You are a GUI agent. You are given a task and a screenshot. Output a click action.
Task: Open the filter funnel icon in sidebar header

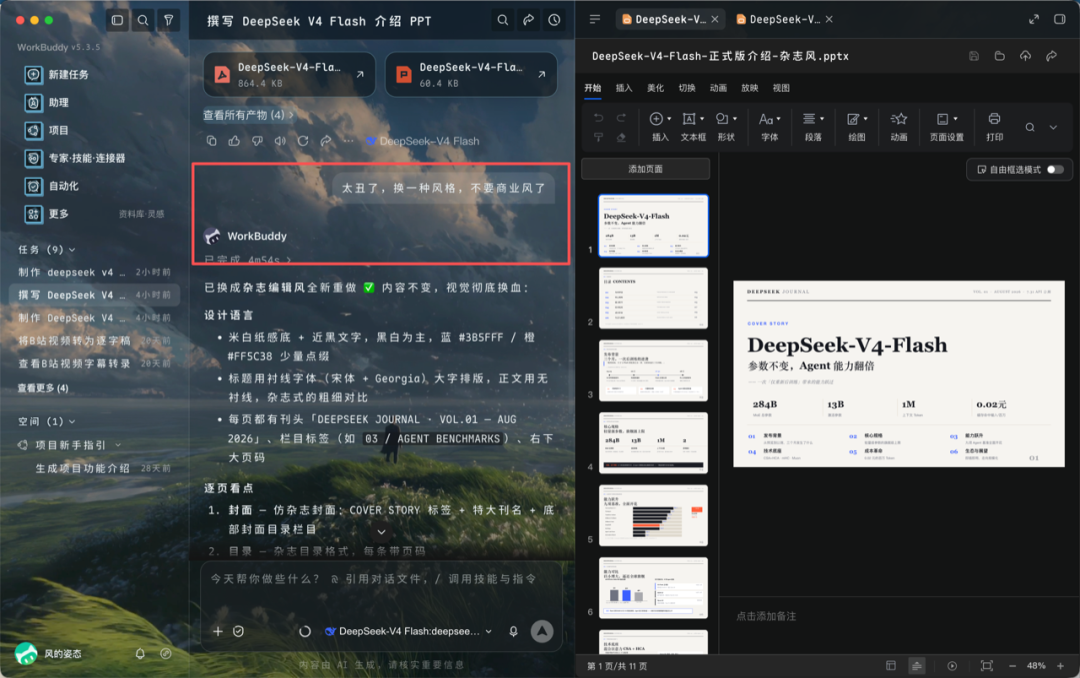(x=169, y=20)
